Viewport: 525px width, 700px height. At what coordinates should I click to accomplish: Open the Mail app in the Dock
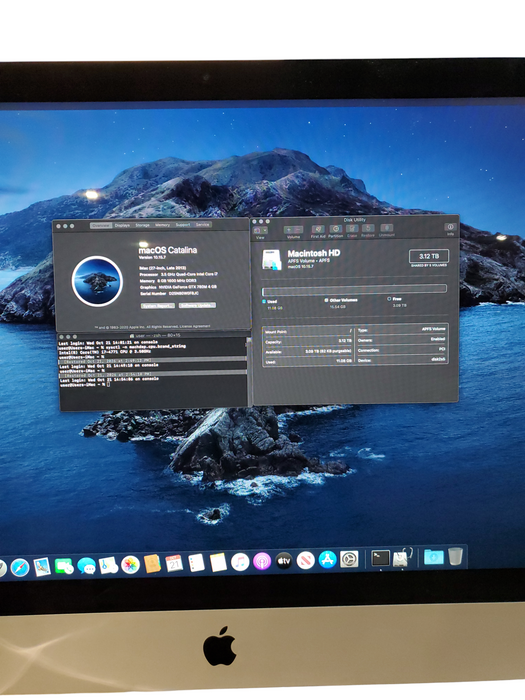(42, 567)
